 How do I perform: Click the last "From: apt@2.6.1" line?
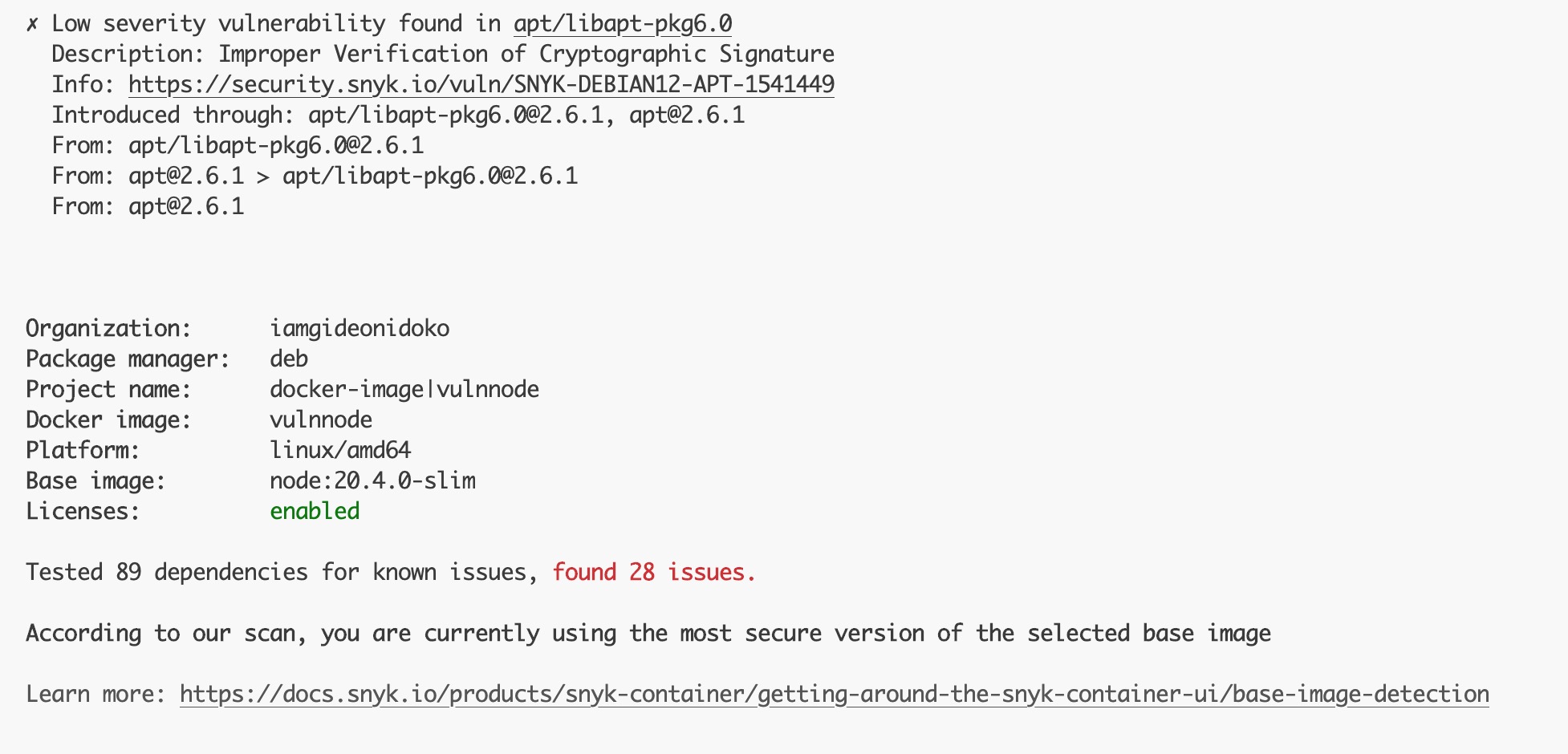click(x=148, y=206)
